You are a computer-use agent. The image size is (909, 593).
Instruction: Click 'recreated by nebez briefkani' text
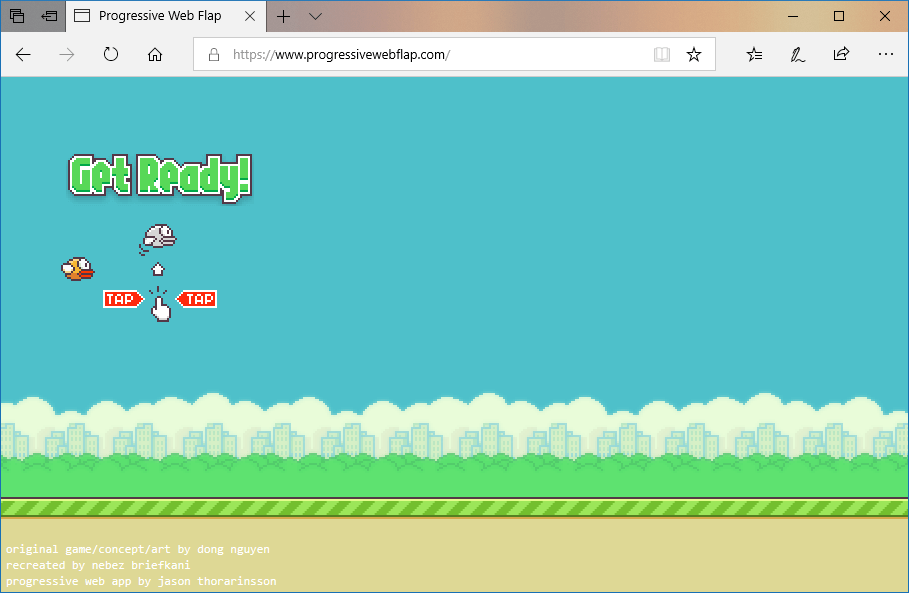click(x=98, y=565)
